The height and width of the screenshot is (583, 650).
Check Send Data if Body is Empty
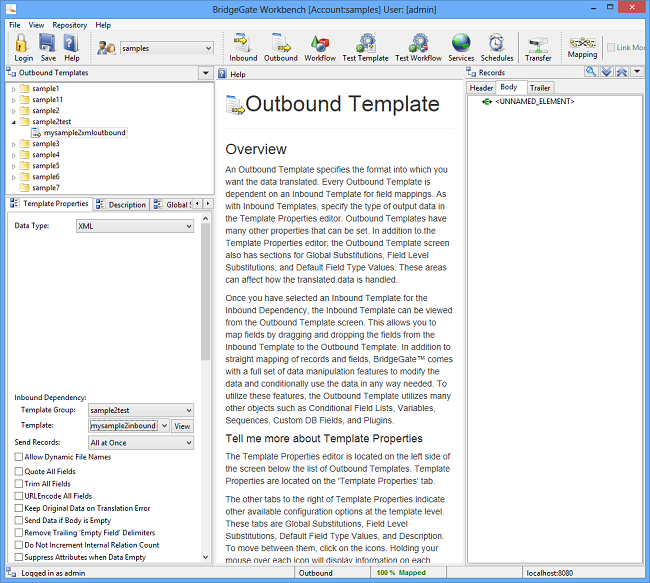tap(19, 520)
